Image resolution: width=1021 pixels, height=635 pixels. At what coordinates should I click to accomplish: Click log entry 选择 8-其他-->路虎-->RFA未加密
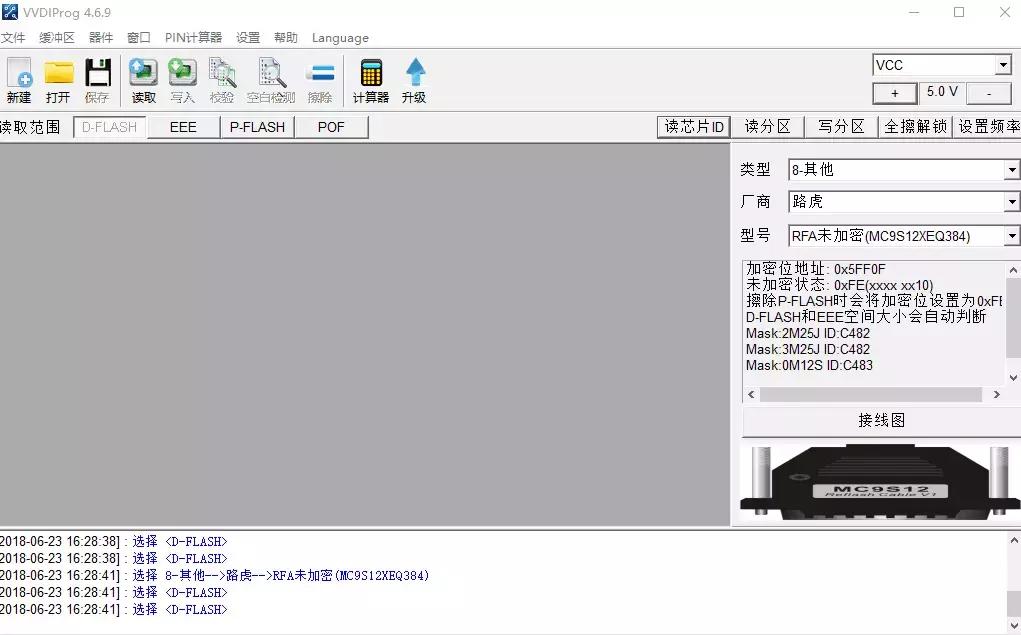click(x=281, y=576)
